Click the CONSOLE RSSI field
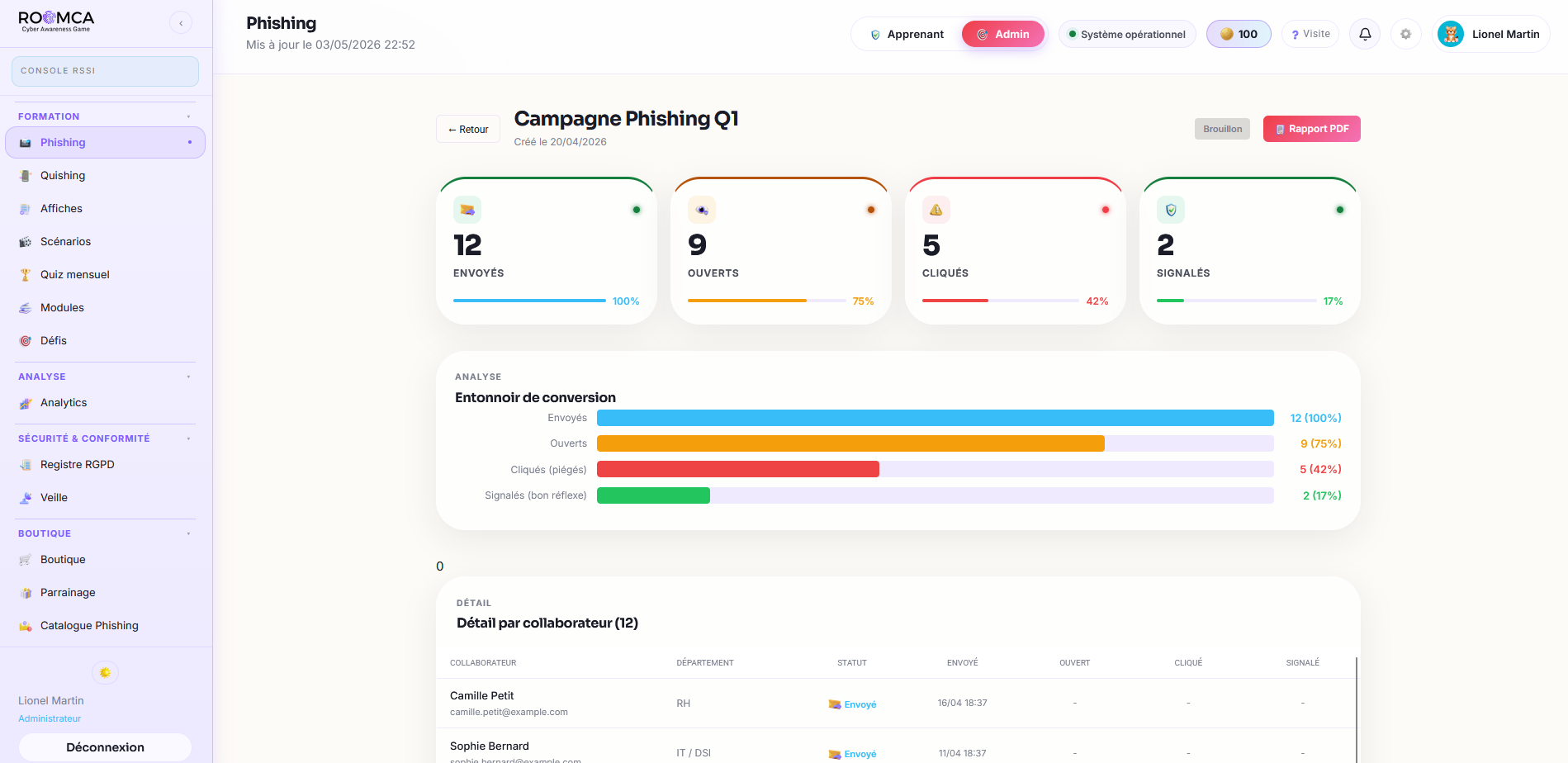 (105, 71)
